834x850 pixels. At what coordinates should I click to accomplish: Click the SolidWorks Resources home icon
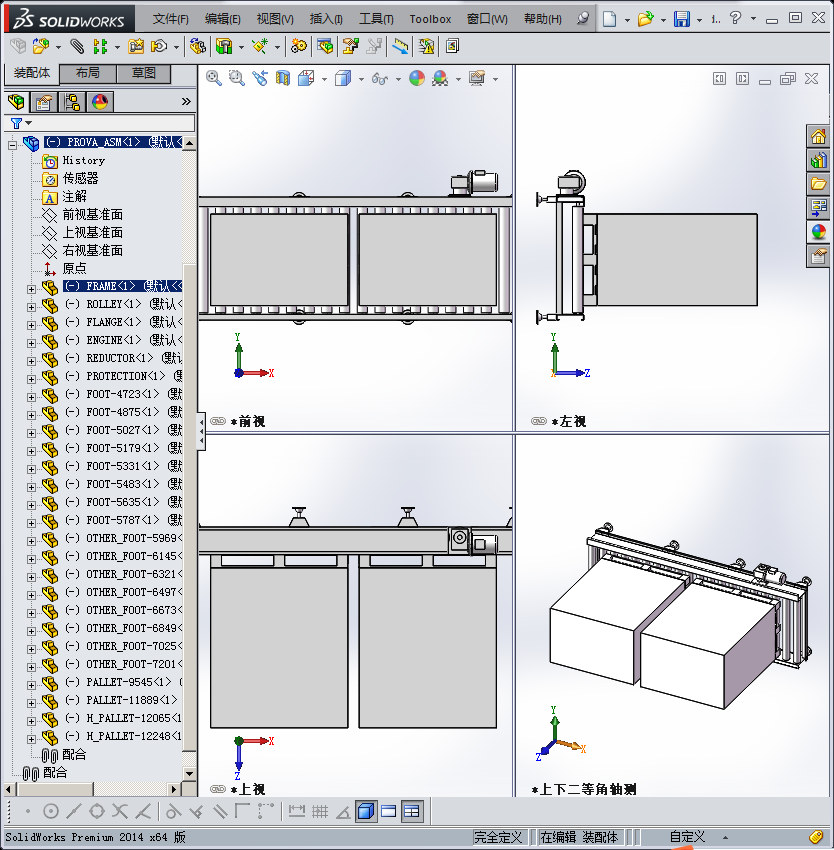pos(818,136)
